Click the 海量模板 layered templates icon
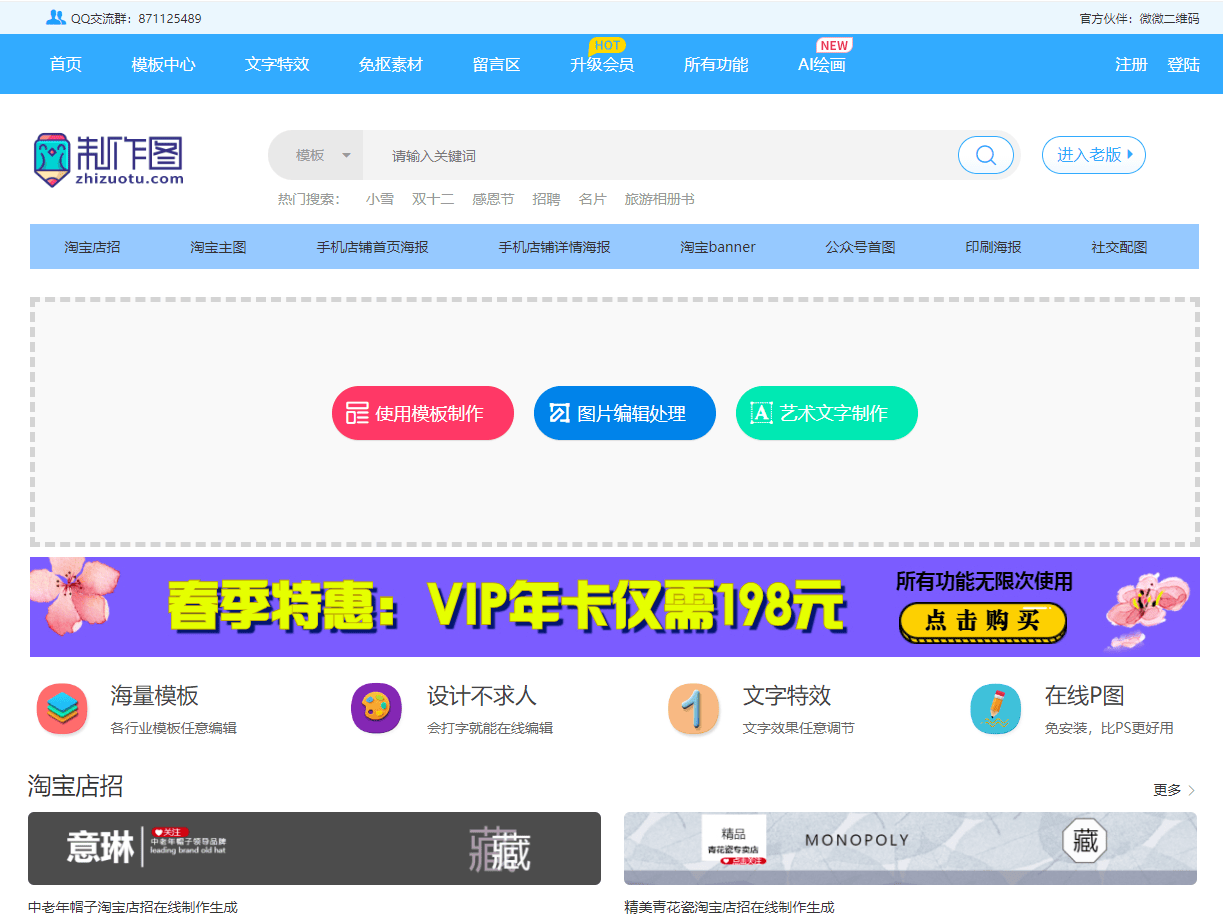The height and width of the screenshot is (919, 1223). tap(62, 709)
